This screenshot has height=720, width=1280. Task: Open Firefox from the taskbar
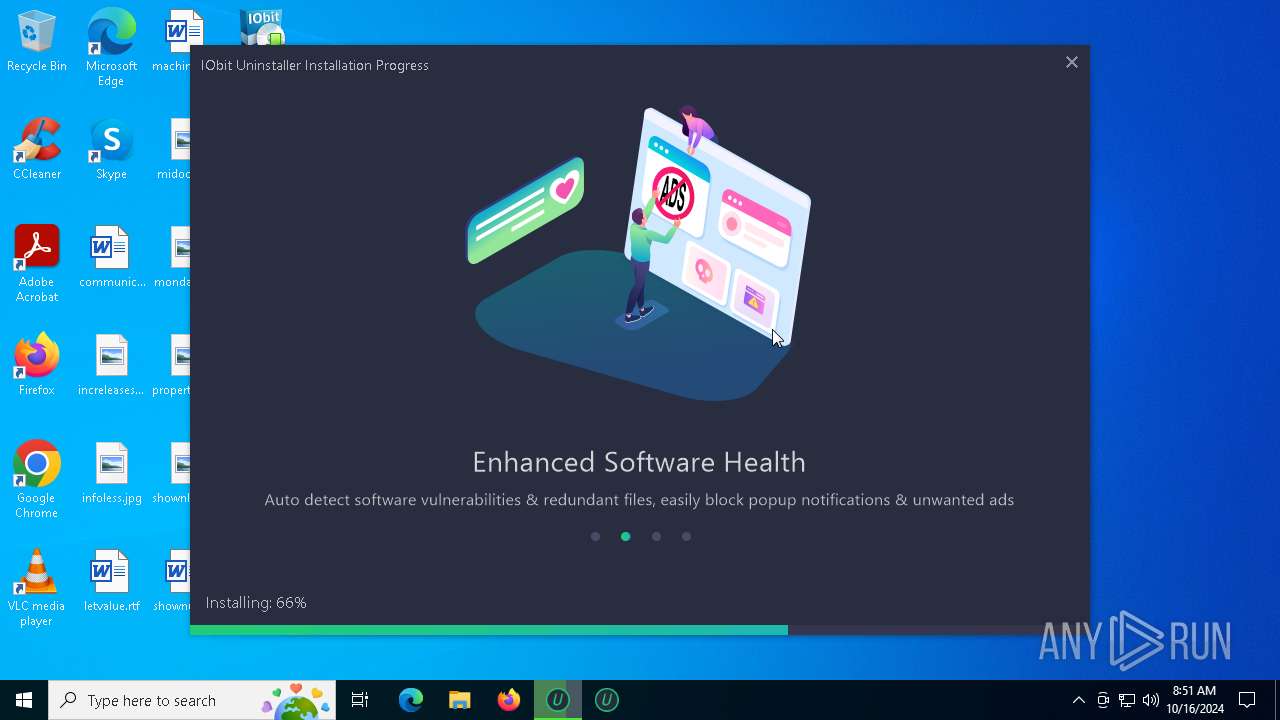coord(508,700)
